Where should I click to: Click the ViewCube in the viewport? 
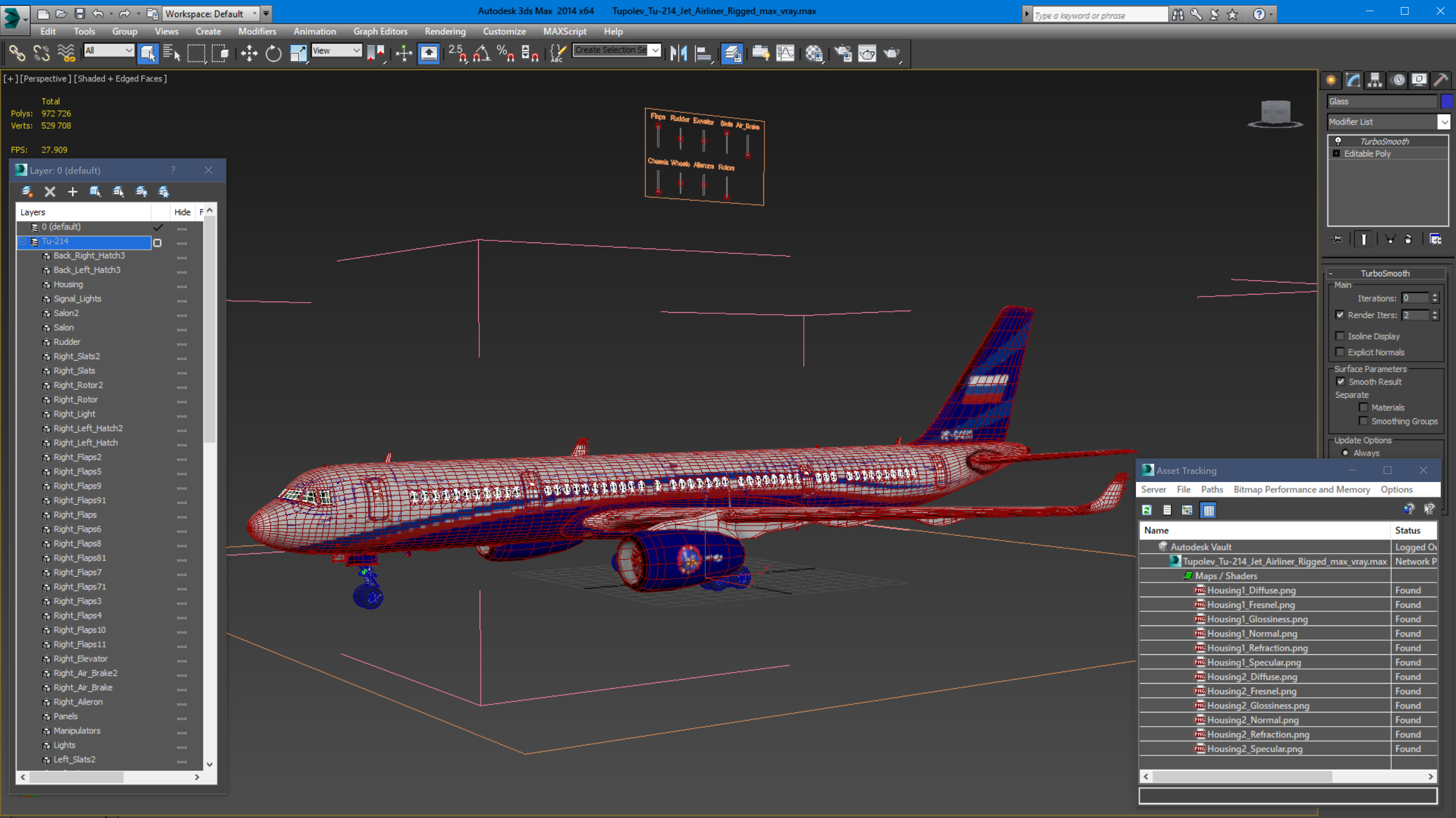pyautogui.click(x=1275, y=114)
